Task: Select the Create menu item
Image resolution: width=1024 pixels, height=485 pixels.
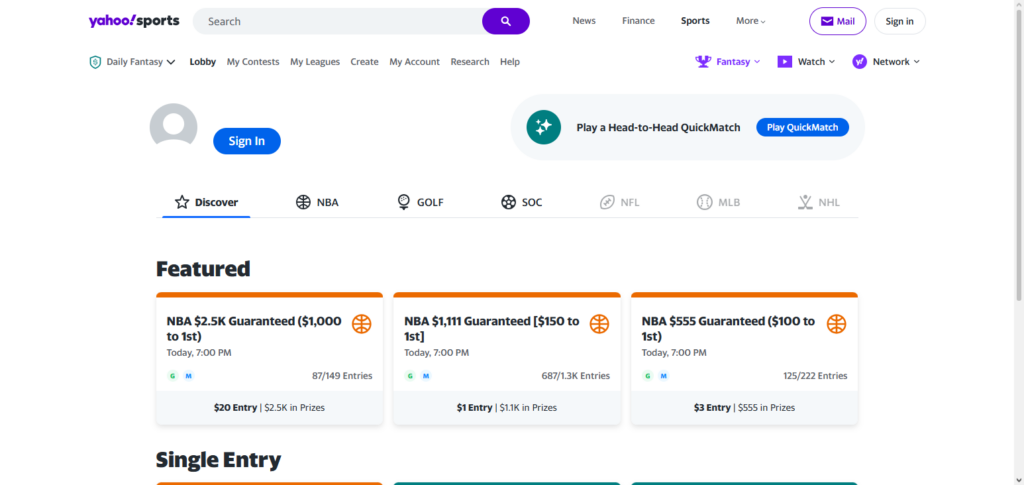Action: (364, 62)
